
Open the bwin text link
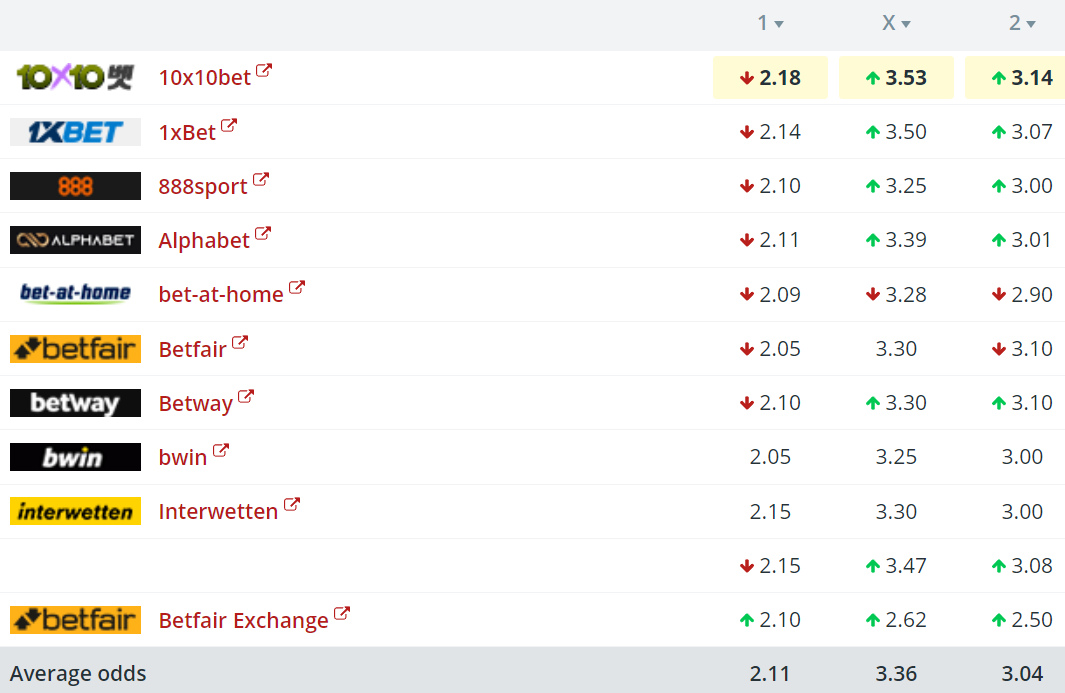point(183,458)
